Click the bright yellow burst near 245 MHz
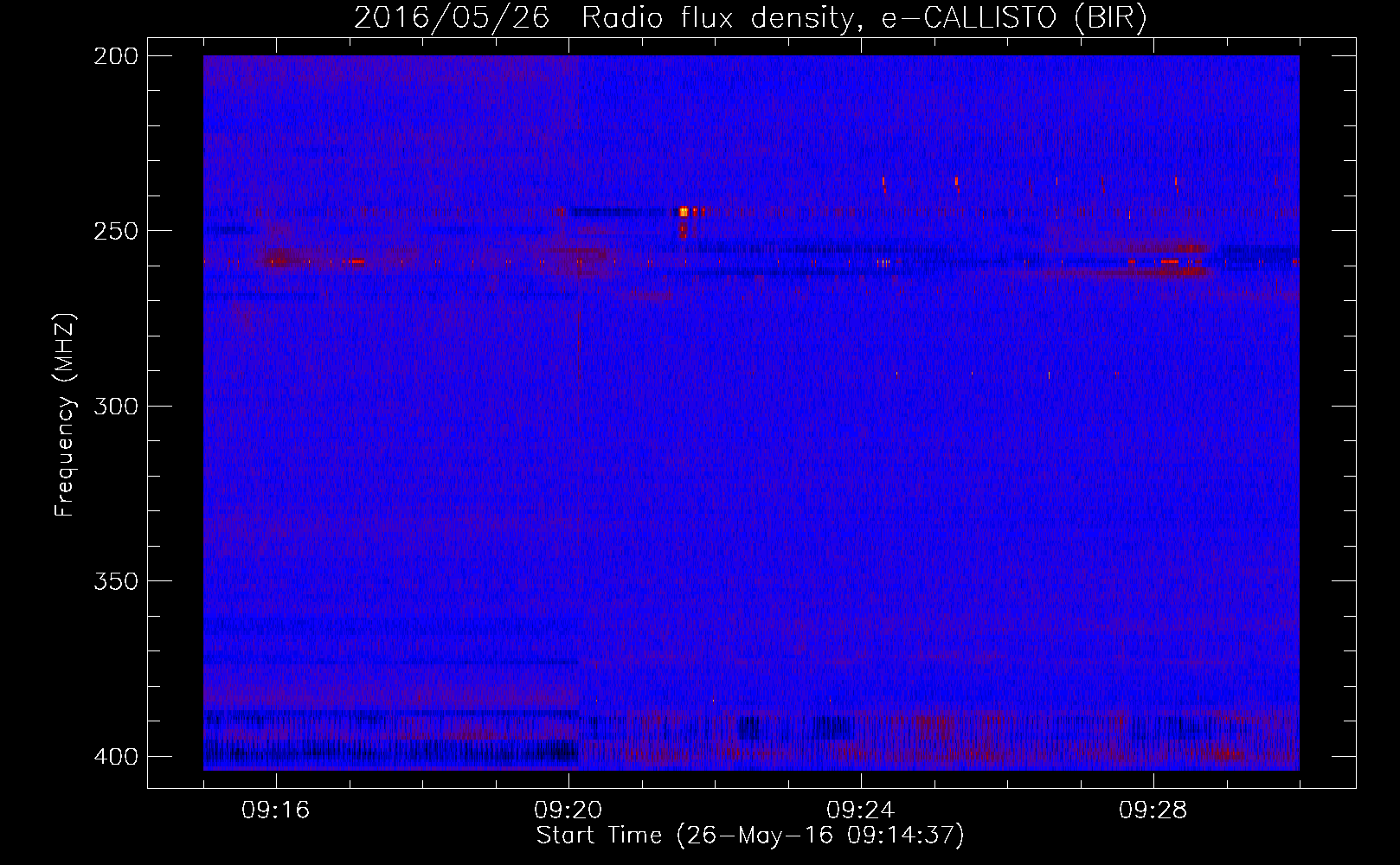The width and height of the screenshot is (1400, 865). tap(684, 211)
